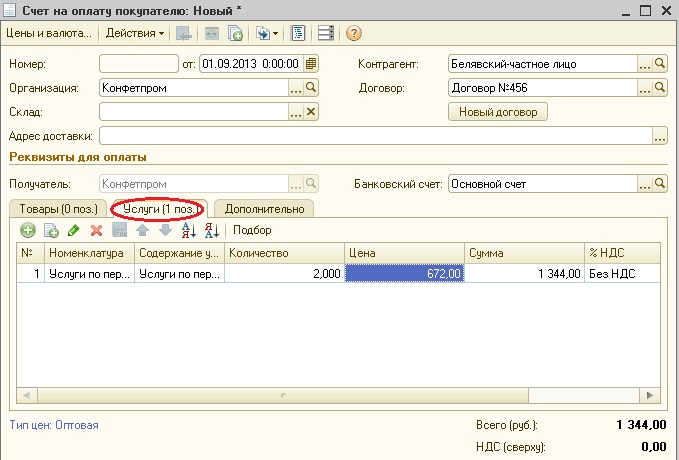Image resolution: width=679 pixels, height=460 pixels.
Task: Click magnifier icon next to Контрагент
Action: pyautogui.click(x=660, y=64)
